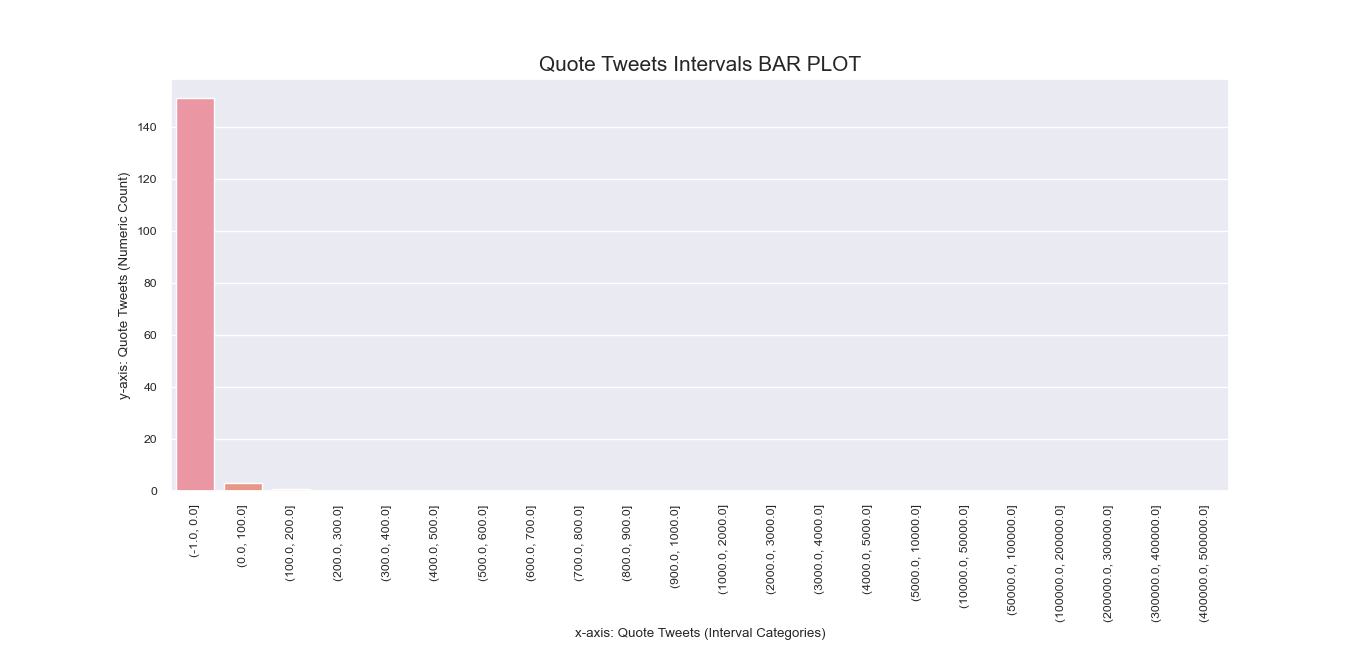
Task: Click the 100 y-axis tick value
Action: click(x=148, y=232)
